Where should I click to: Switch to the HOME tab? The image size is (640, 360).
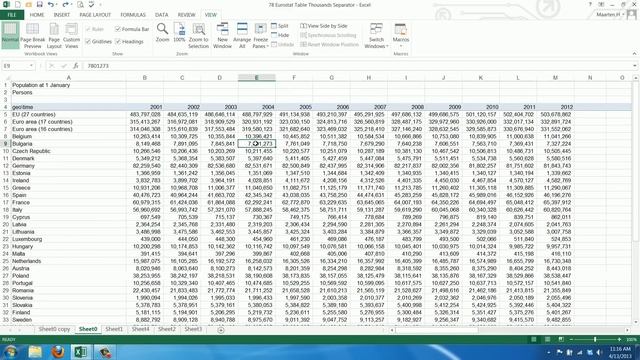37,15
